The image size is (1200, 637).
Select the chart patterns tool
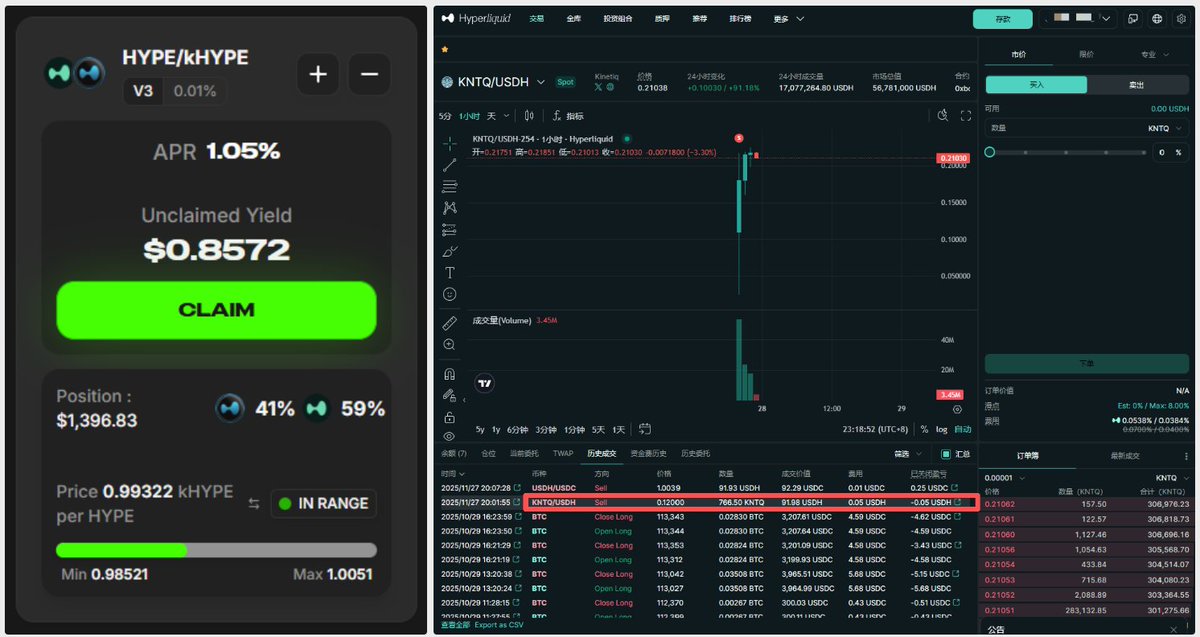tap(450, 208)
